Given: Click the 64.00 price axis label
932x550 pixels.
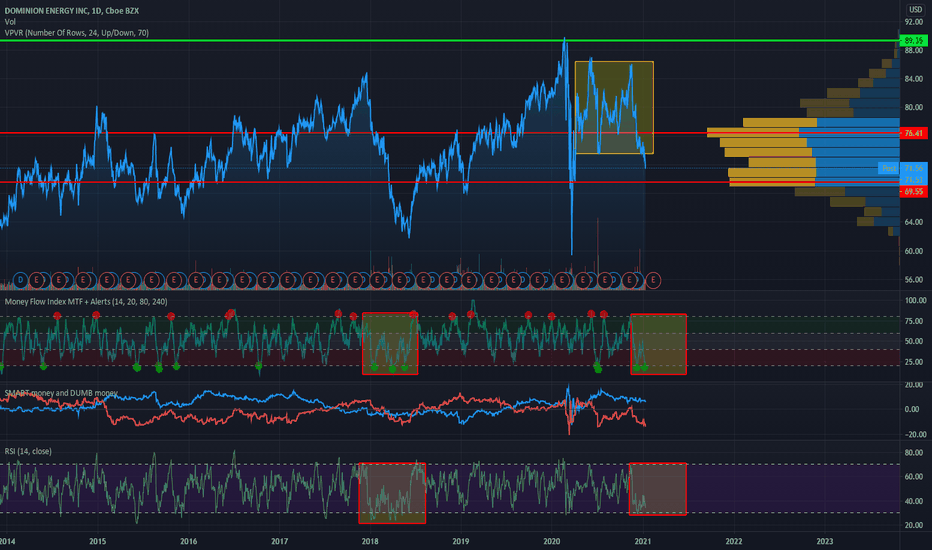Looking at the screenshot, I should pyautogui.click(x=914, y=222).
